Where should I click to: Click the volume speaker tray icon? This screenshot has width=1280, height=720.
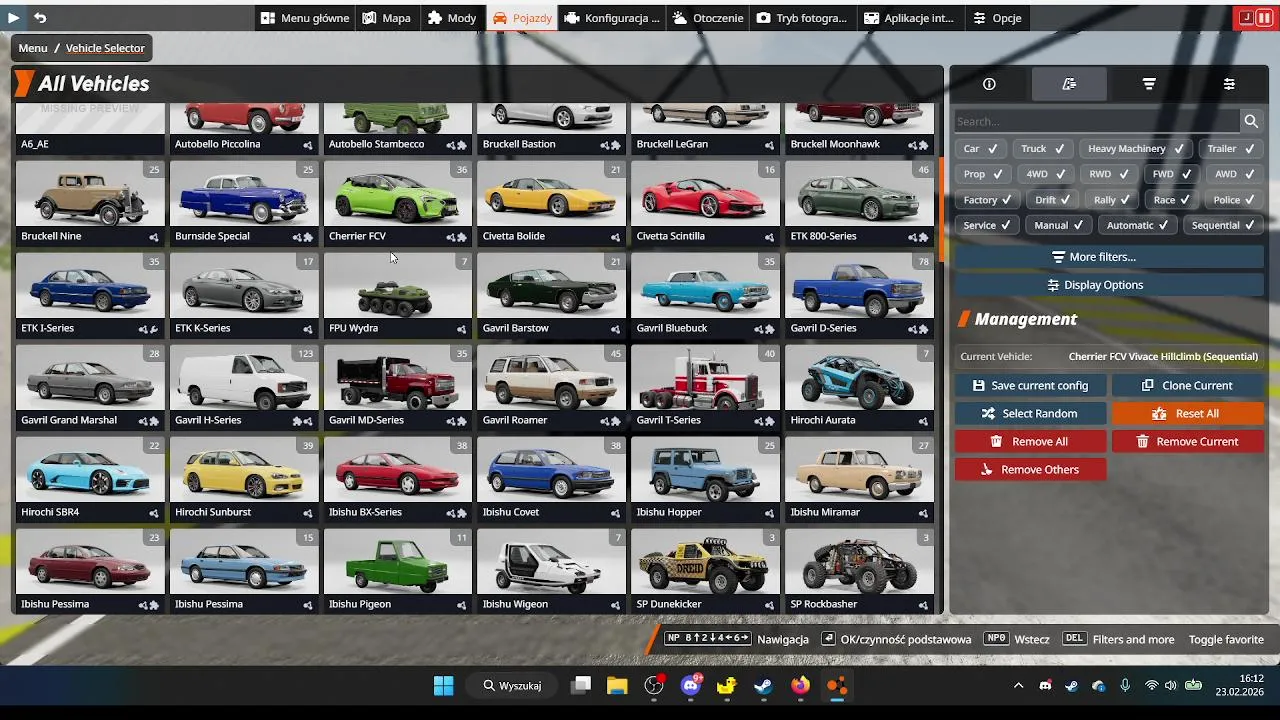pos(1171,686)
